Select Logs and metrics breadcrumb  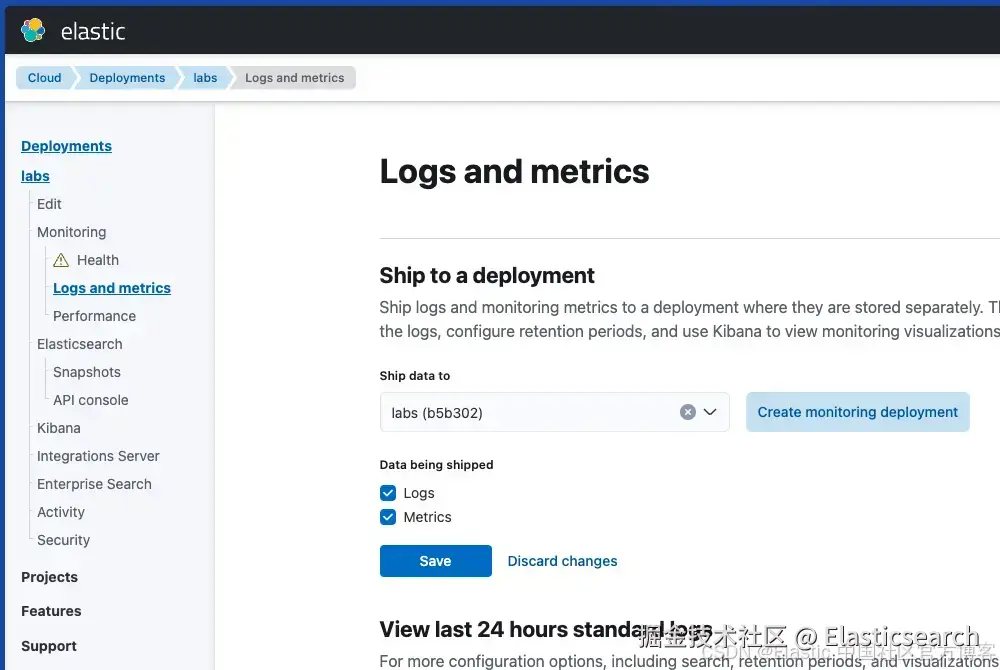(294, 78)
